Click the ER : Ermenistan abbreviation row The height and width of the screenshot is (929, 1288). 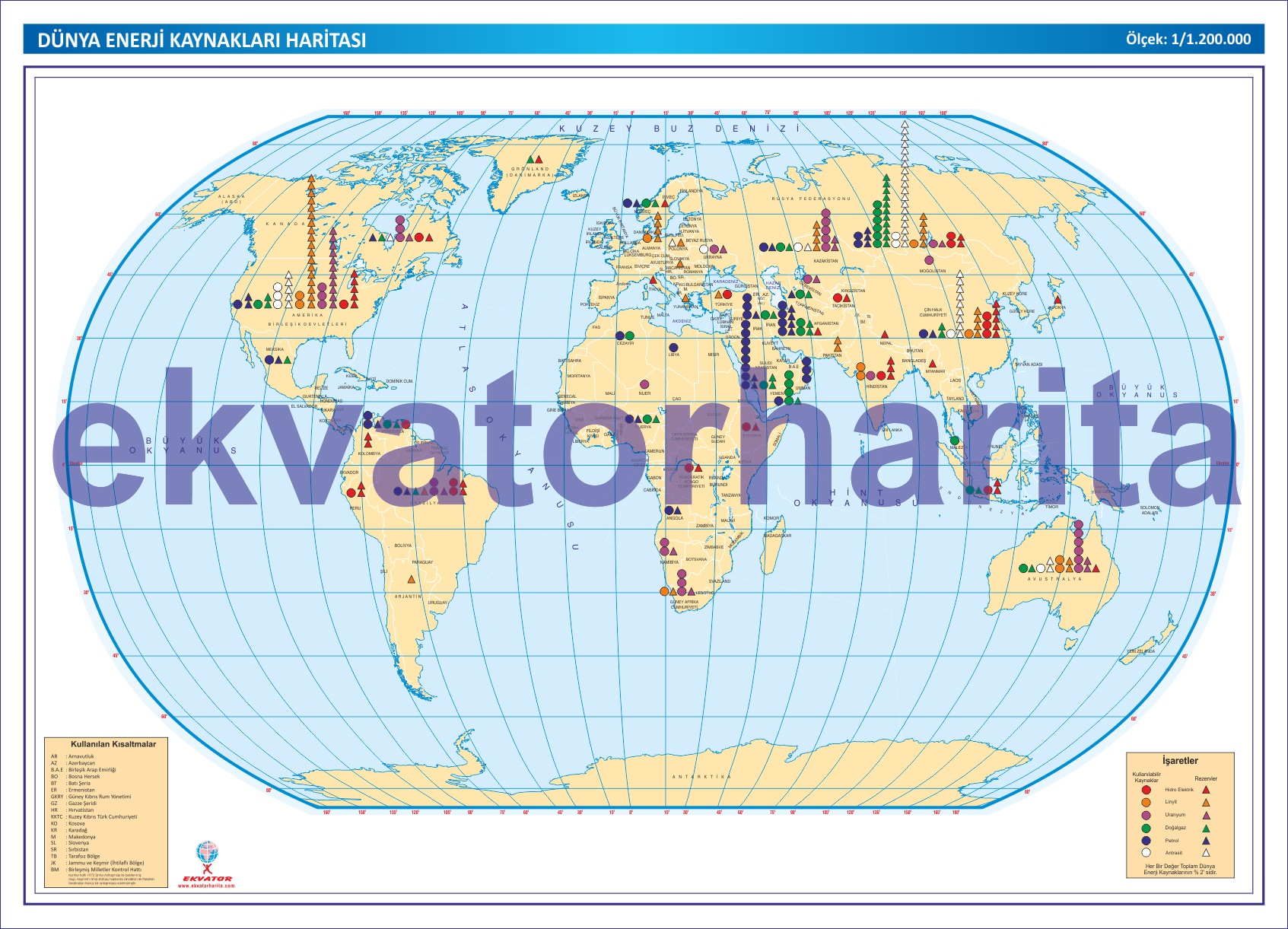(73, 790)
